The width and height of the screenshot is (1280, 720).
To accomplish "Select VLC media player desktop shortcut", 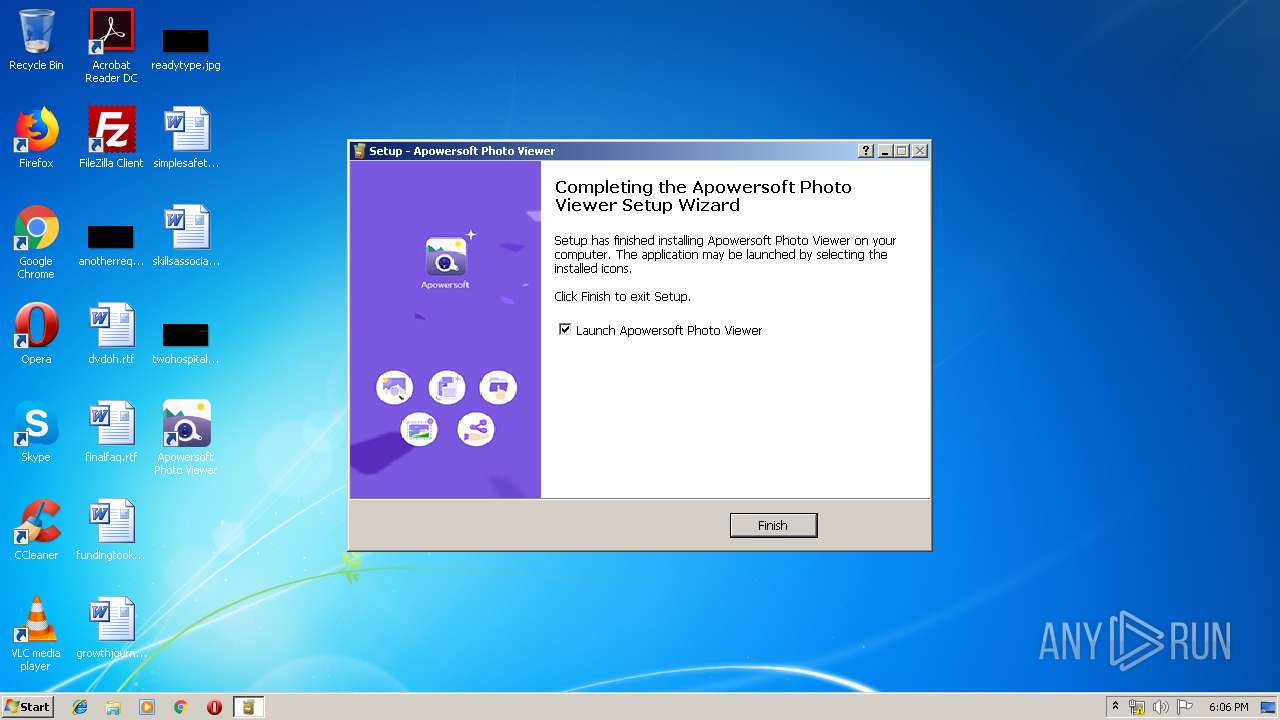I will [x=36, y=634].
